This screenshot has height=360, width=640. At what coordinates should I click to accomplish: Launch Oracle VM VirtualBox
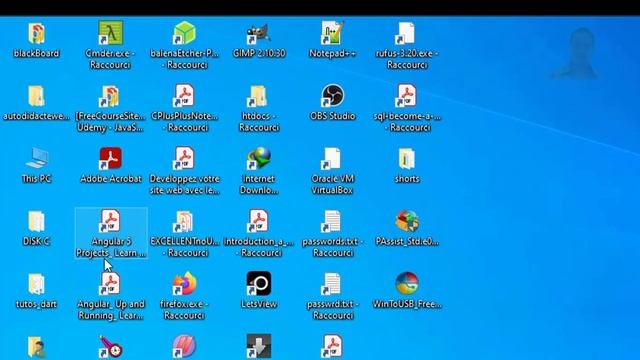pyautogui.click(x=332, y=158)
